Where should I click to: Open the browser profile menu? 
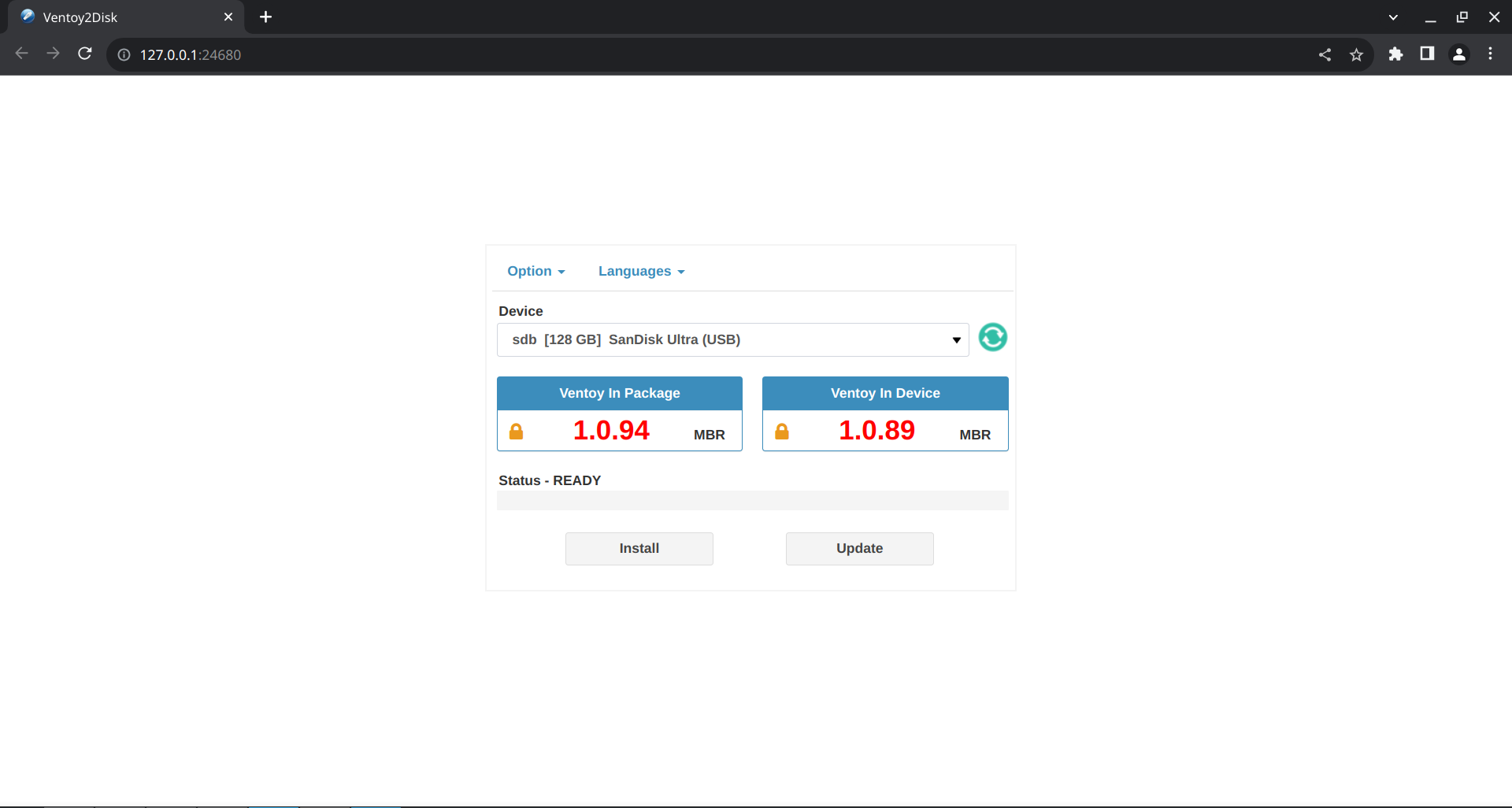pos(1459,54)
